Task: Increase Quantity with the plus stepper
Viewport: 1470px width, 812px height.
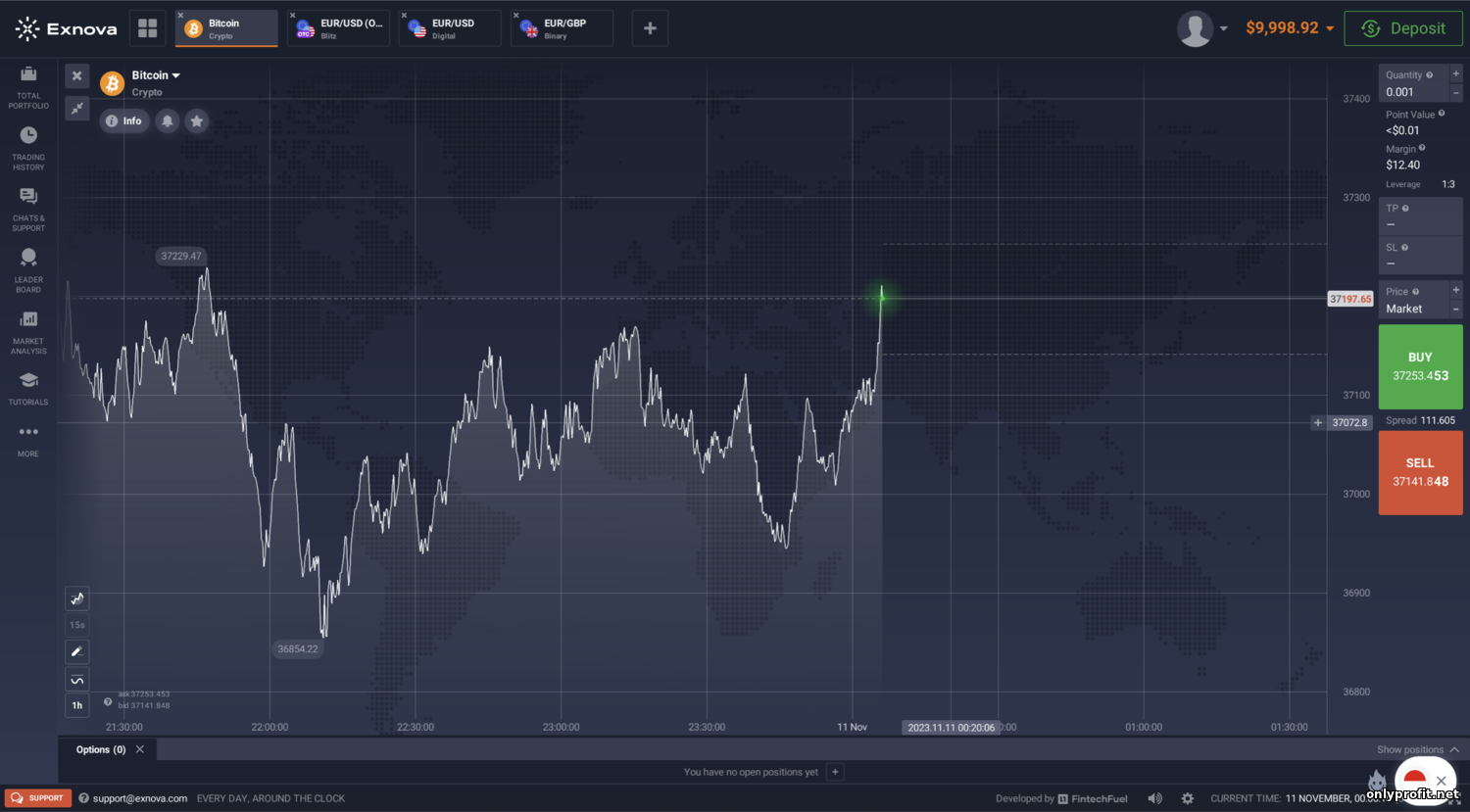Action: [x=1455, y=74]
